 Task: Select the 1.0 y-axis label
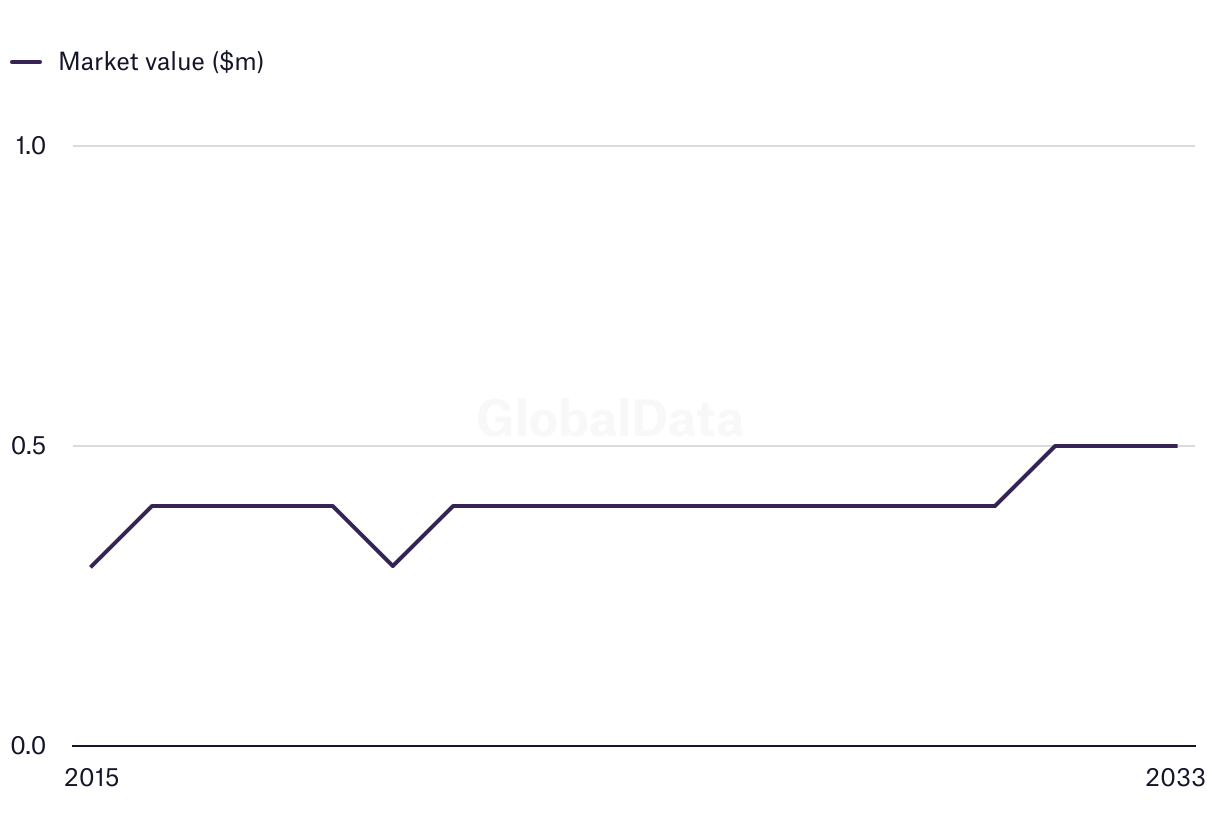[30, 146]
